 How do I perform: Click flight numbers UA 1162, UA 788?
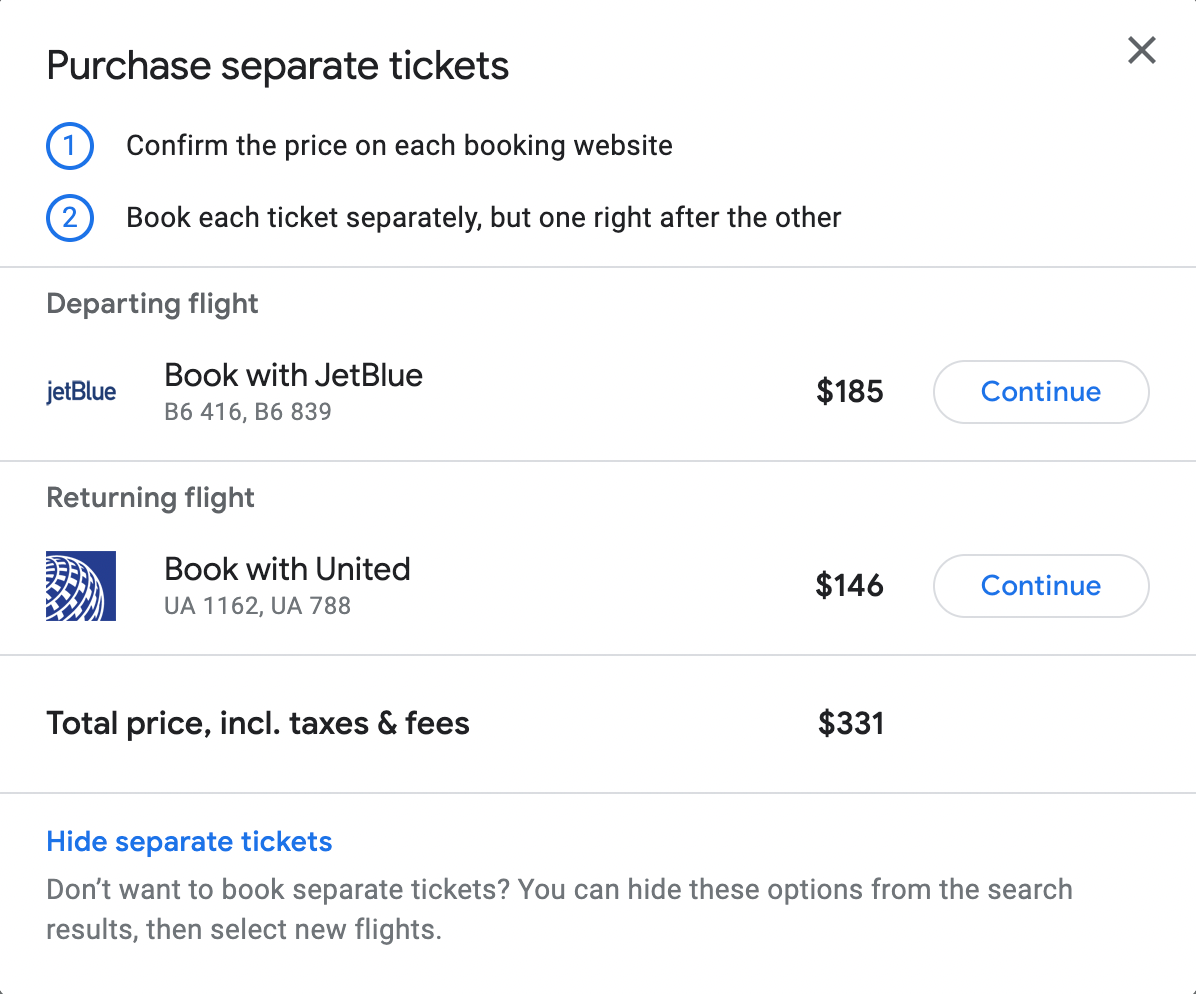tap(257, 605)
